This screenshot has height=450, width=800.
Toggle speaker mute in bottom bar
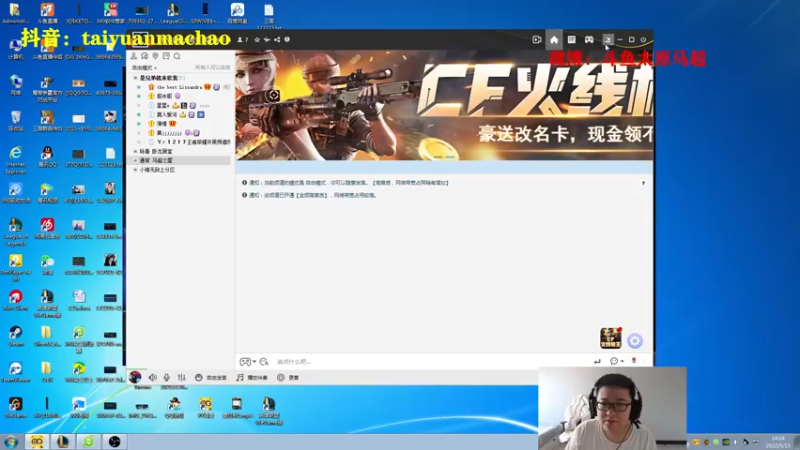(153, 378)
